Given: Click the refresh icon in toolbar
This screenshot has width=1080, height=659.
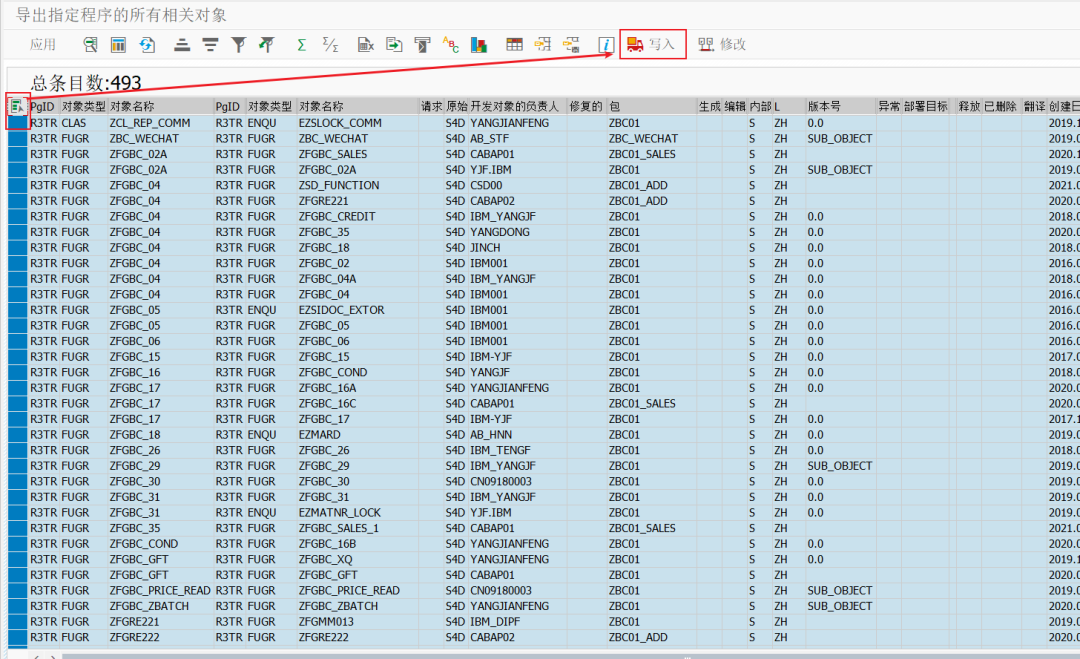Looking at the screenshot, I should 147,45.
